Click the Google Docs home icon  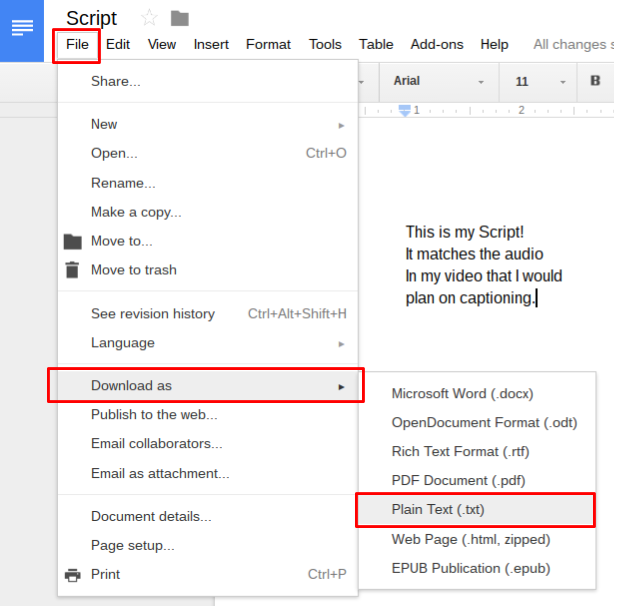tap(22, 31)
